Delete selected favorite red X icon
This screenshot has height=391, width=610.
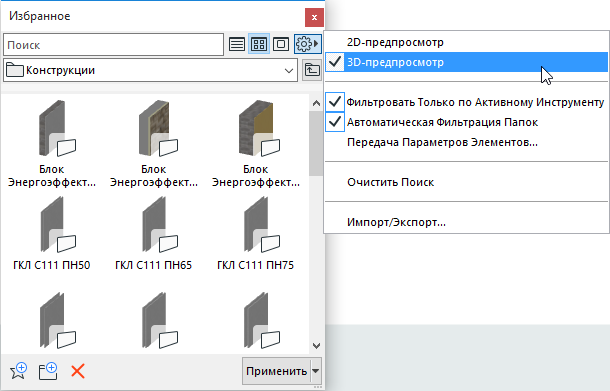[78, 371]
